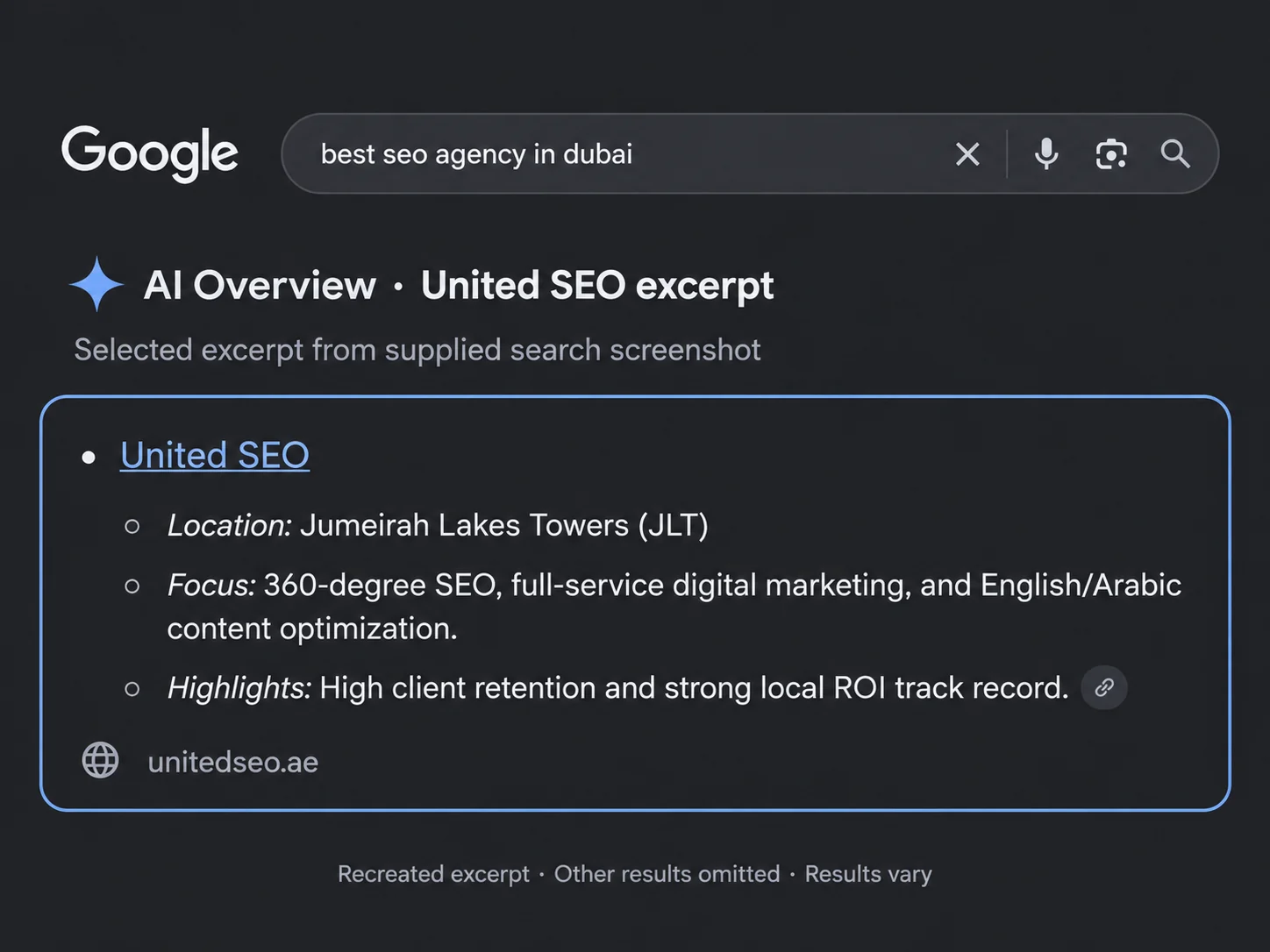The image size is (1270, 952).
Task: Start voice search with the microphone icon
Action: point(1046,154)
